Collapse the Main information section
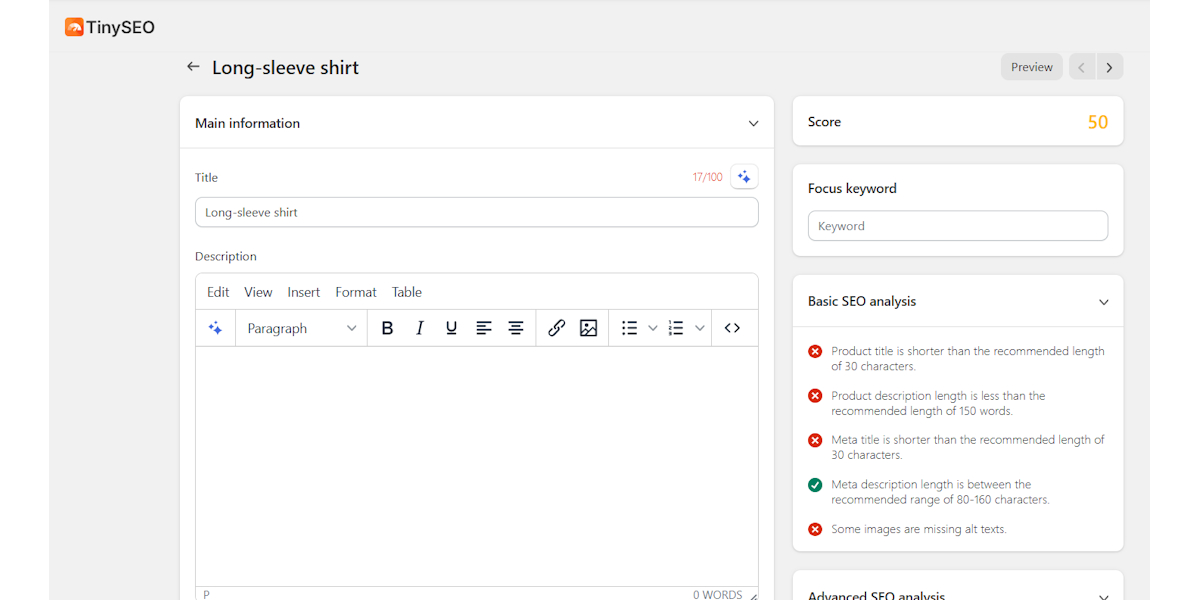This screenshot has width=1200, height=600. [753, 122]
